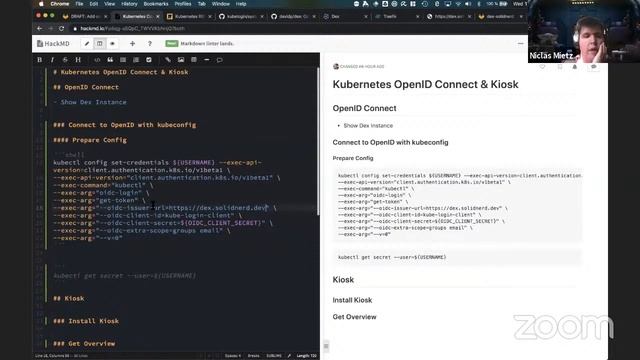
Task: Click the volume icon in macOS menu bar
Action: click(x=468, y=4)
